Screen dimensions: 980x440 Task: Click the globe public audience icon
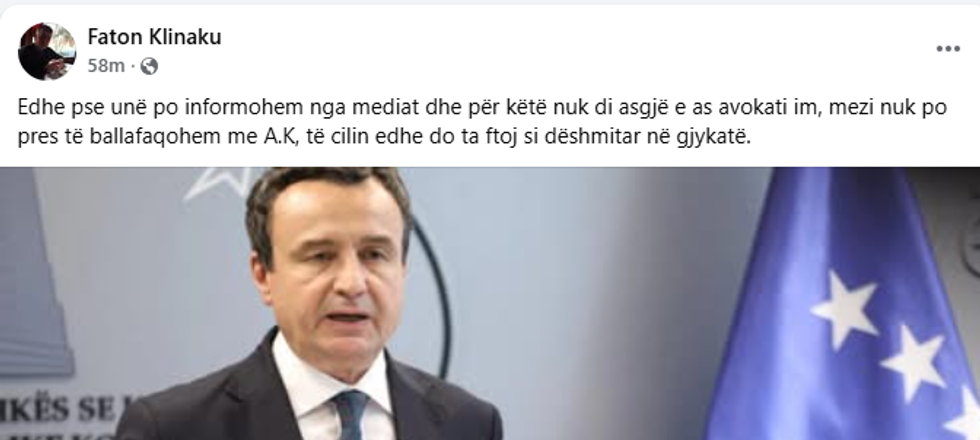[149, 66]
